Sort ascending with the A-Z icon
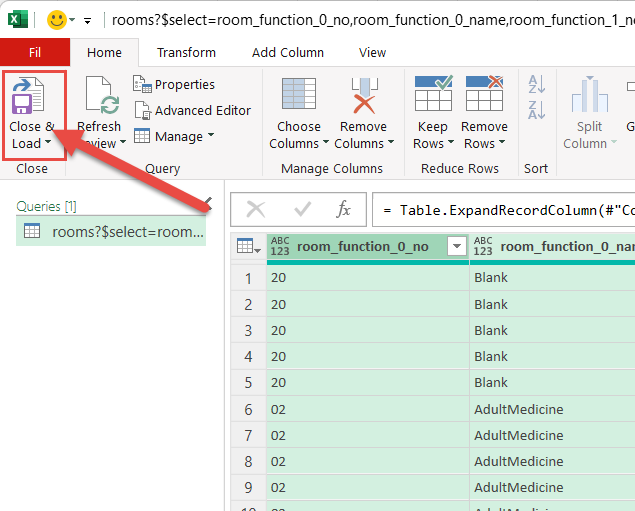This screenshot has width=635, height=511. coord(536,85)
